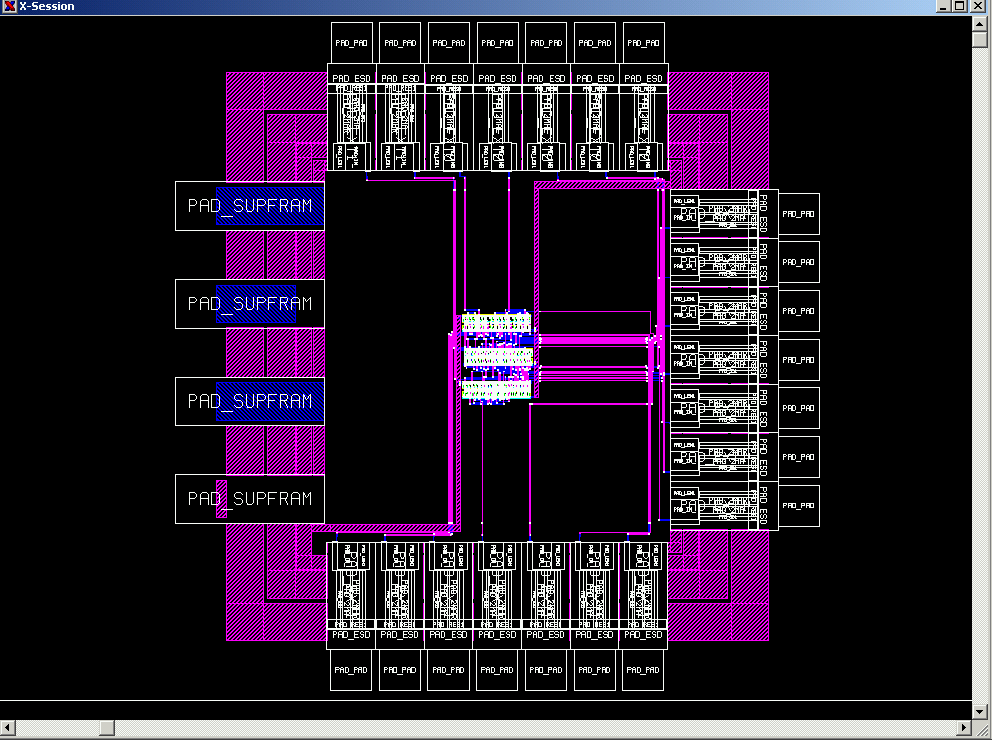Select rightmost PAD_PAD cell in top row
Viewport: 992px width, 740px height.
[643, 43]
